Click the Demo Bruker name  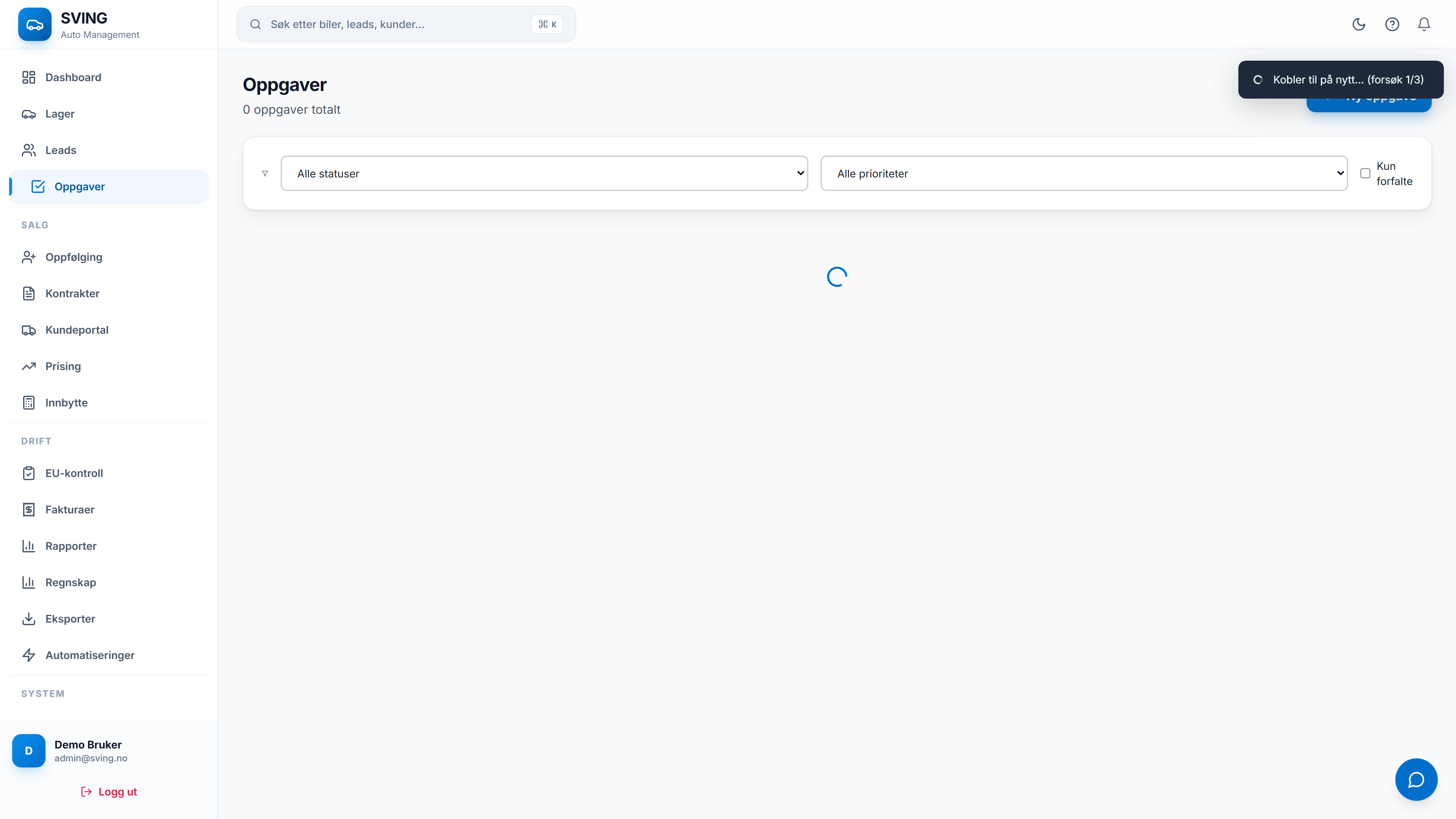(x=88, y=745)
